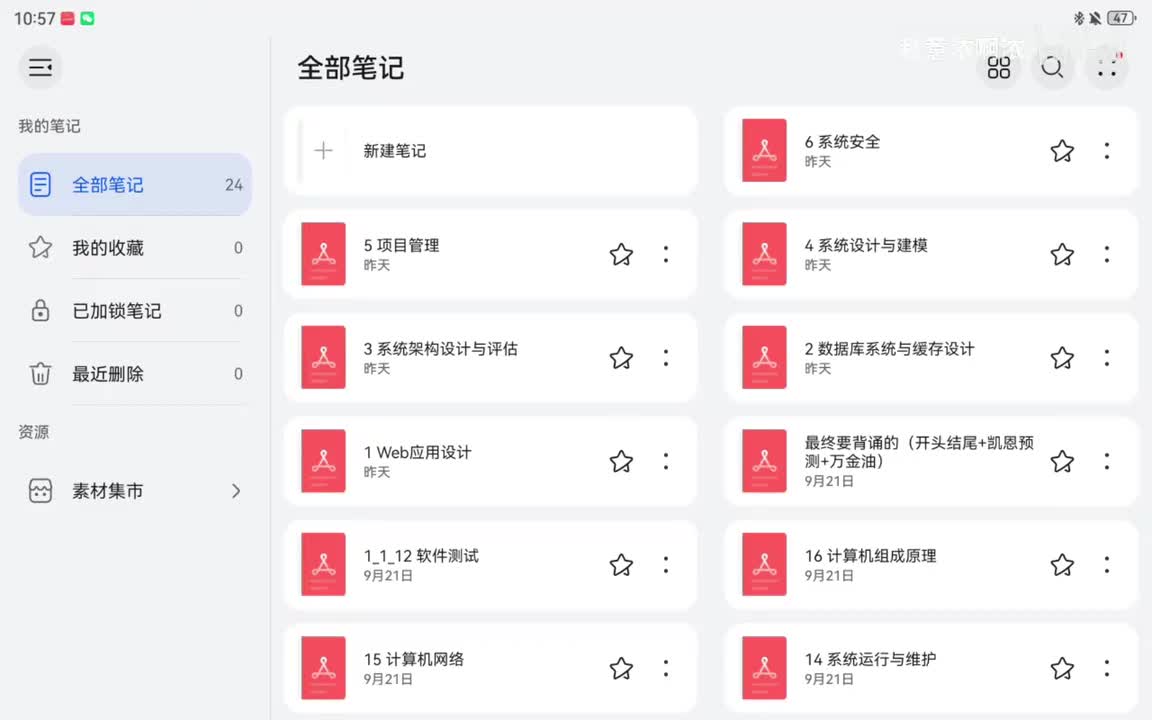Viewport: 1152px width, 720px height.
Task: Tap PDF icon of 1 Web应用设计
Action: click(323, 461)
